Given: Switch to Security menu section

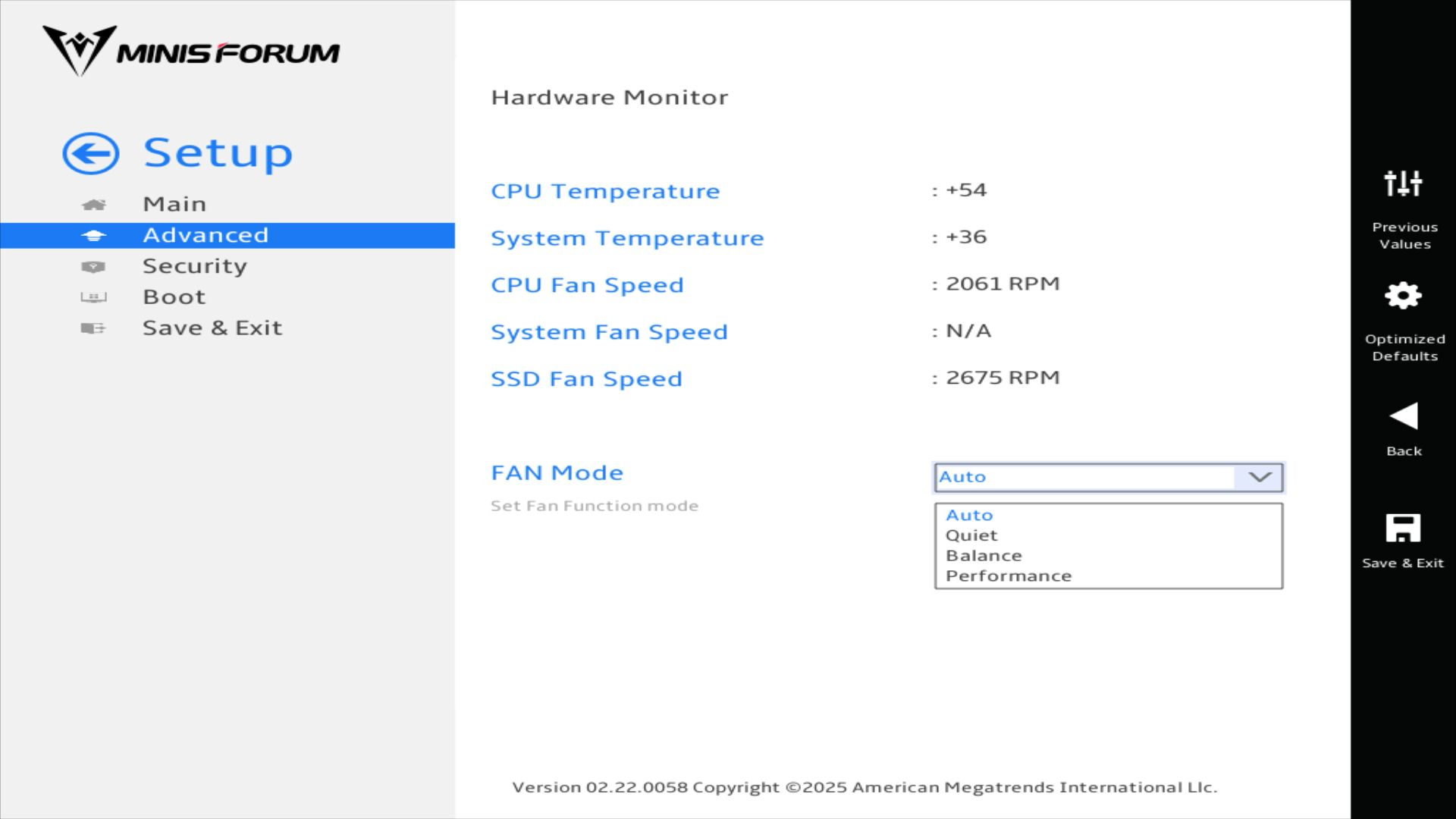Looking at the screenshot, I should pyautogui.click(x=194, y=266).
